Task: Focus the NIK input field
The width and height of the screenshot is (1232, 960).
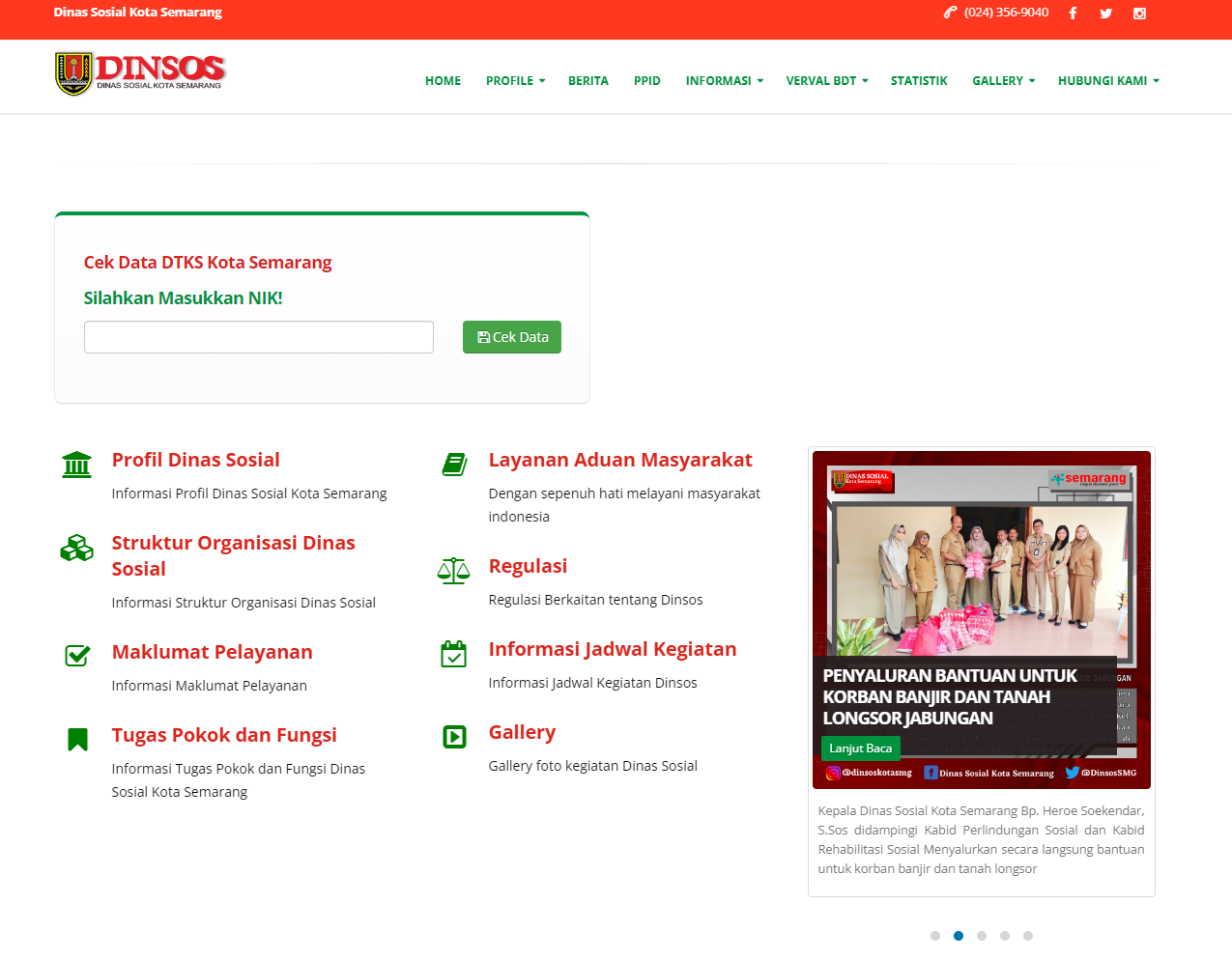Action: coord(258,337)
